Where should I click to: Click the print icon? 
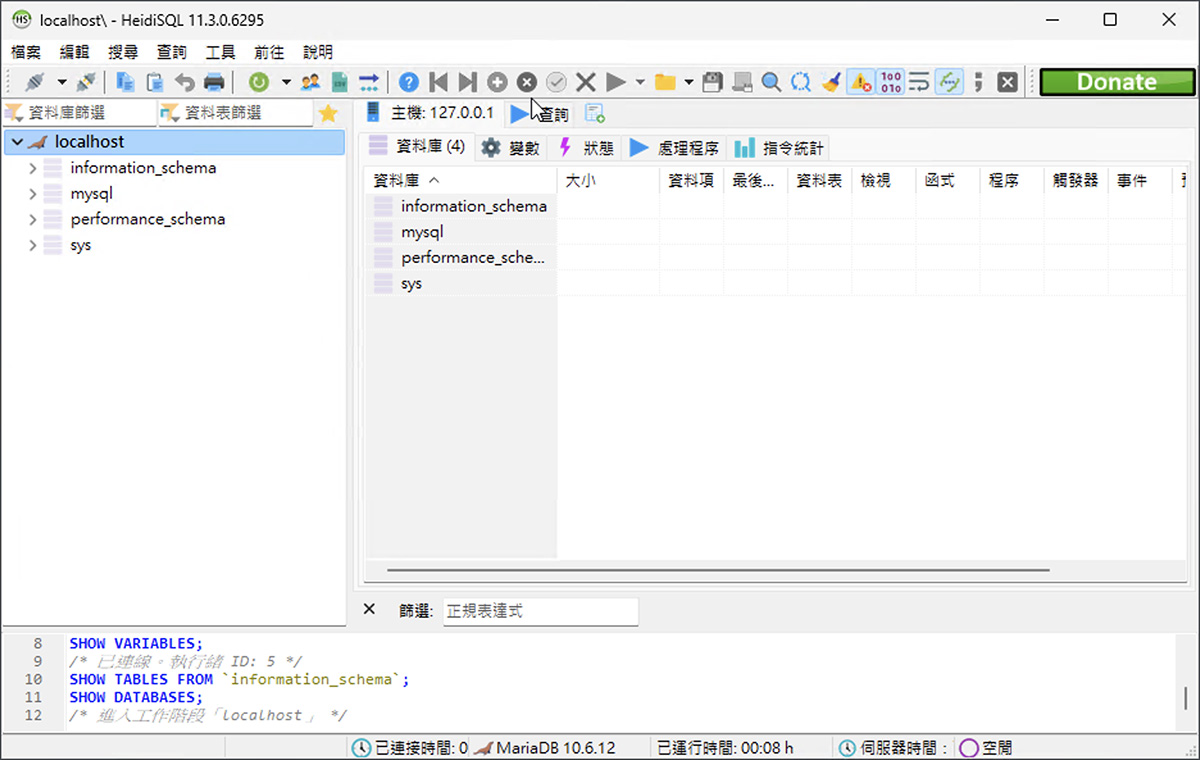214,82
